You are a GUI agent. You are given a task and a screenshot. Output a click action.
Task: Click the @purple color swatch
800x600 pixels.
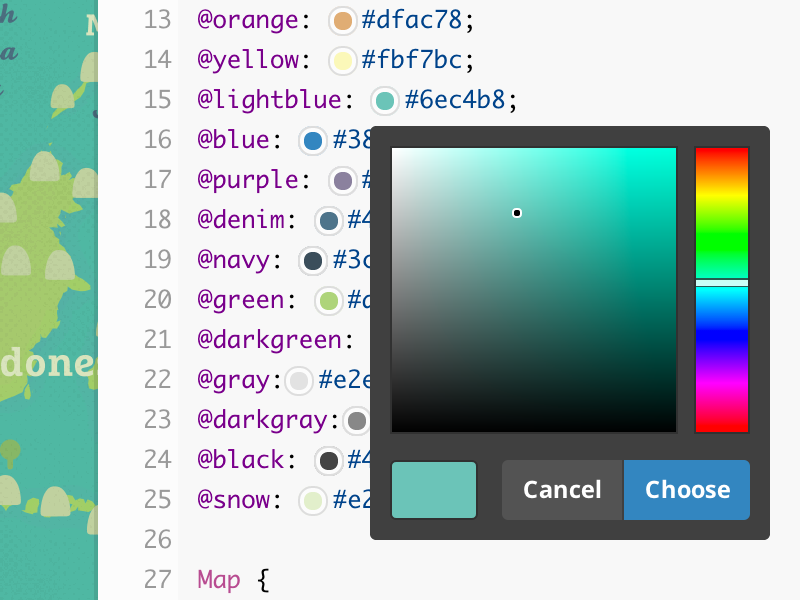pos(343,180)
